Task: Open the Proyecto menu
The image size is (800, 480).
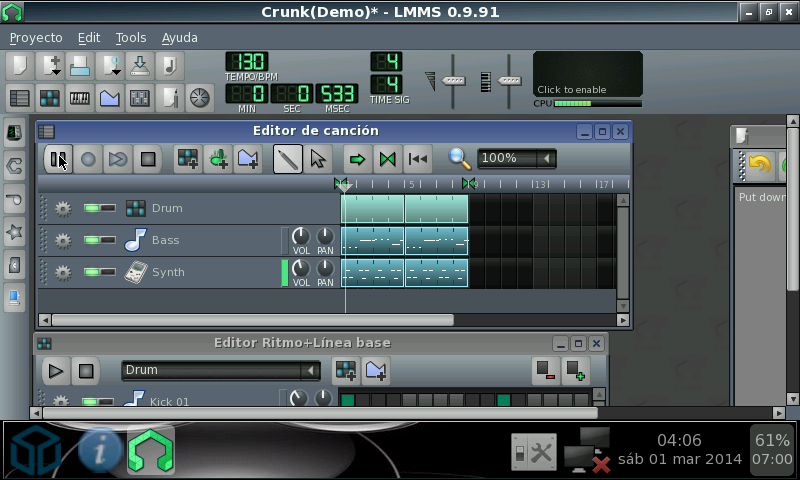Action: 36,37
